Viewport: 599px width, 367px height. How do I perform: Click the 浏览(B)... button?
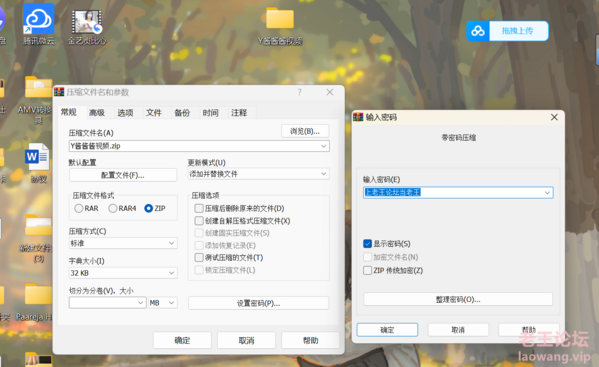click(x=305, y=131)
